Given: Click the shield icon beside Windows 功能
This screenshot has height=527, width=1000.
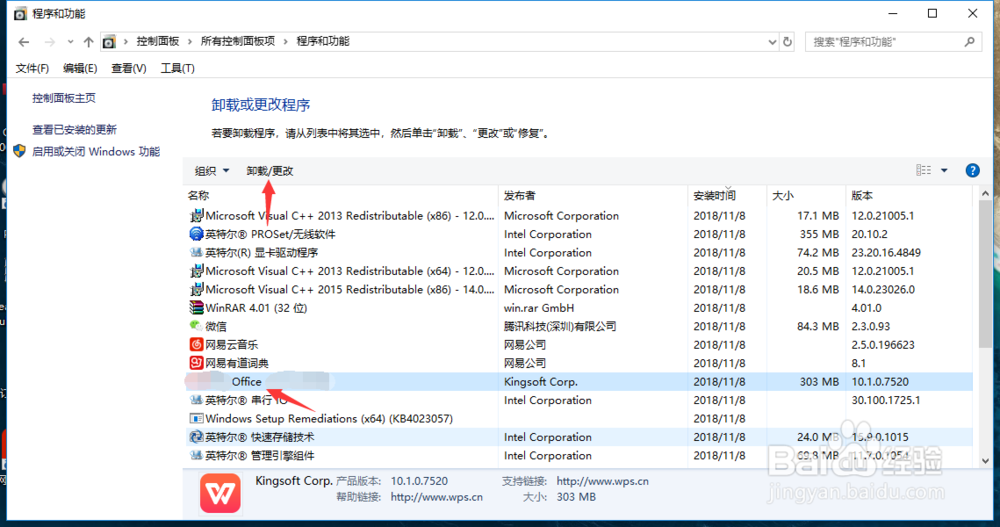Looking at the screenshot, I should (20, 151).
